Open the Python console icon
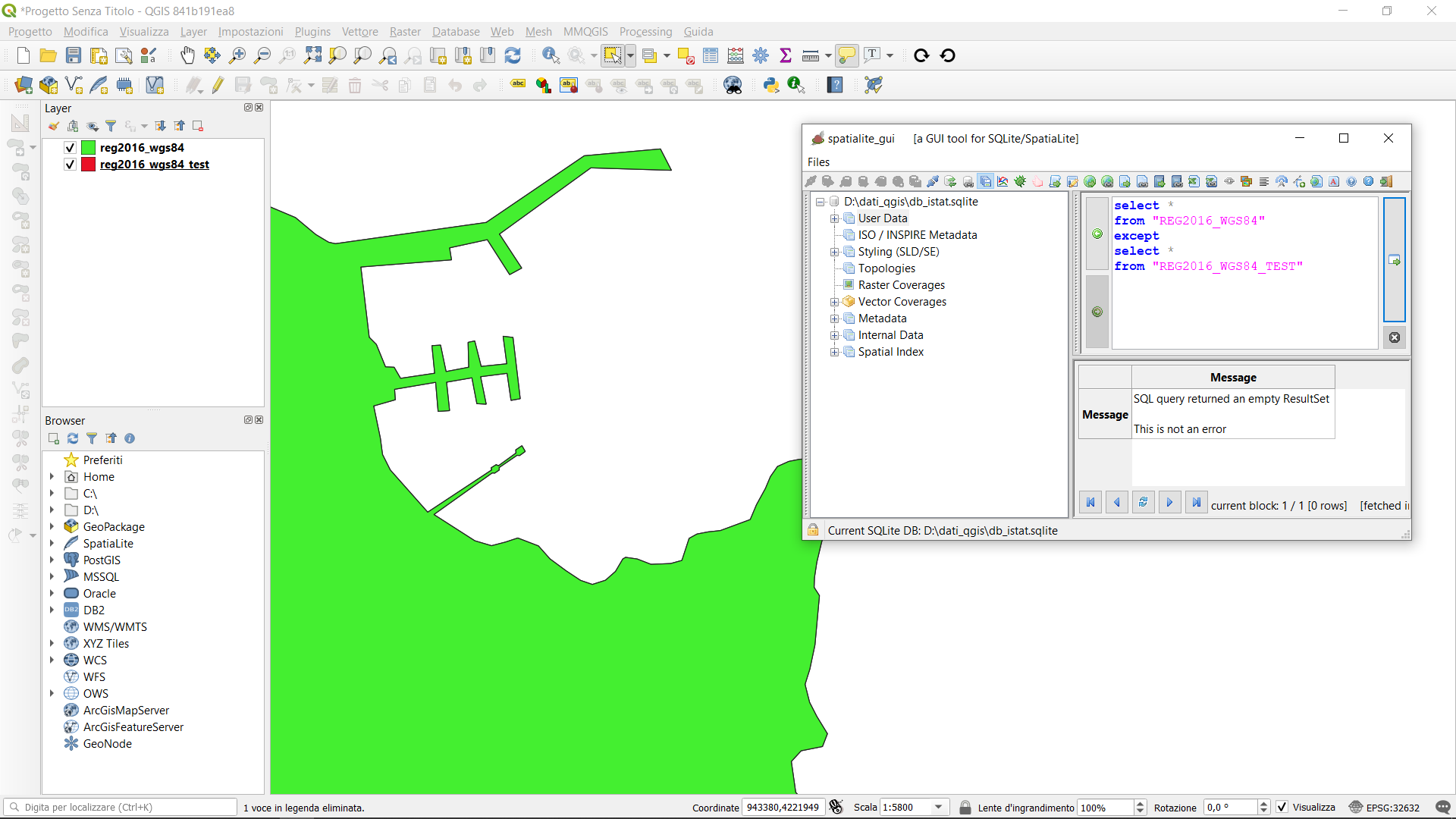The image size is (1456, 819). [x=770, y=85]
